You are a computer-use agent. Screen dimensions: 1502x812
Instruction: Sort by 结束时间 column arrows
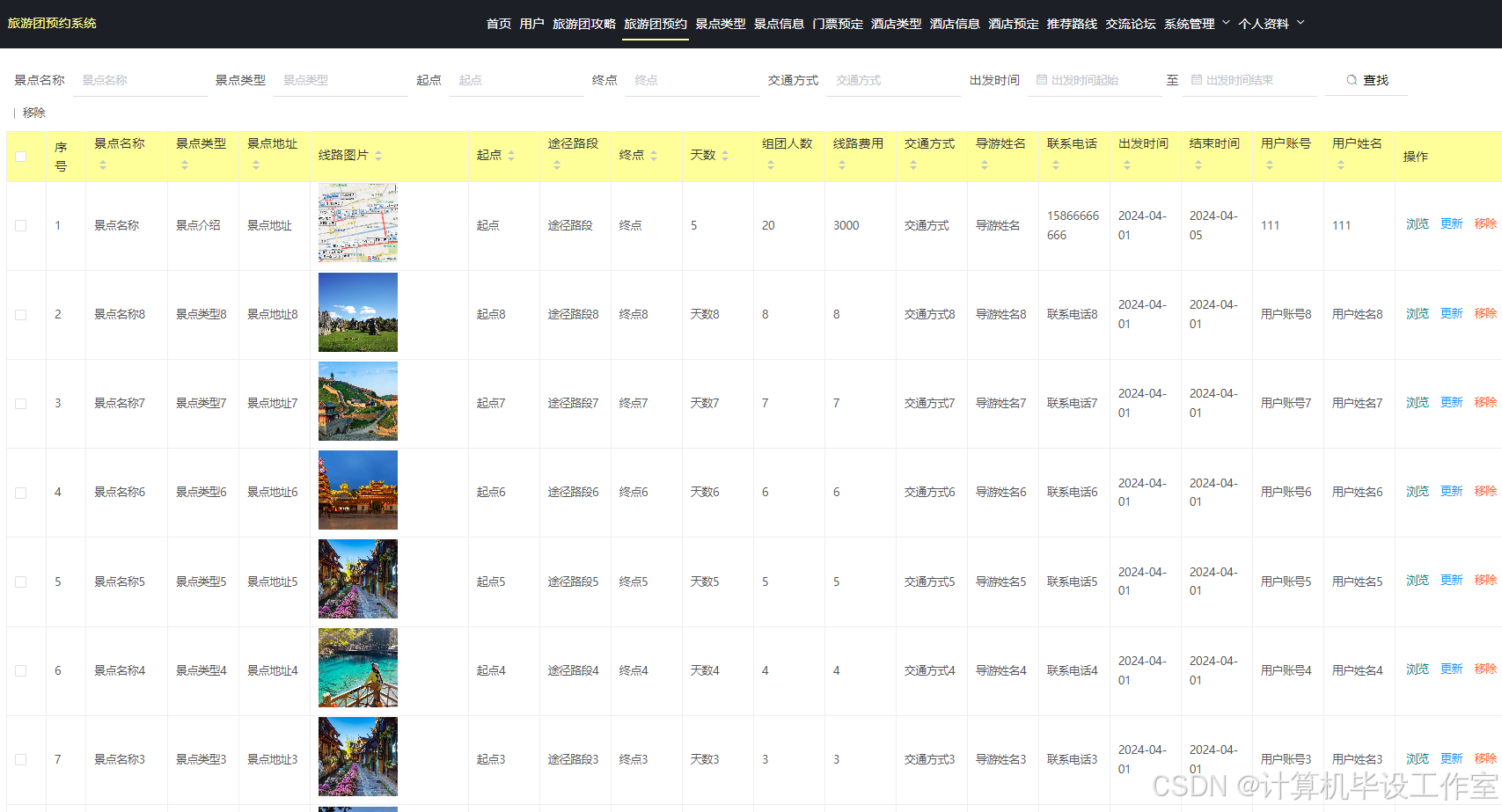pyautogui.click(x=1198, y=165)
